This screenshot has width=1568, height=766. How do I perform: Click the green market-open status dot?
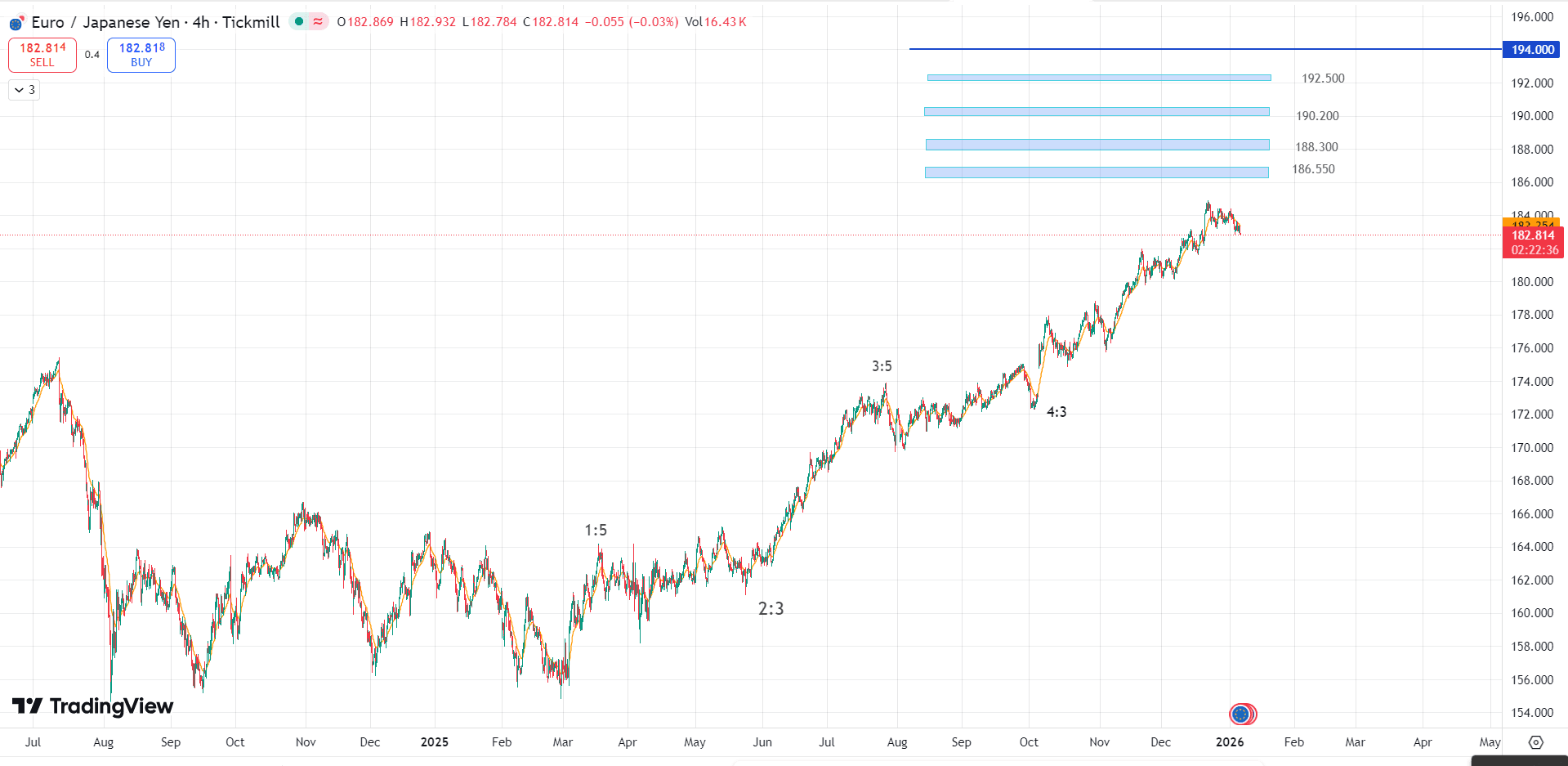(x=297, y=22)
